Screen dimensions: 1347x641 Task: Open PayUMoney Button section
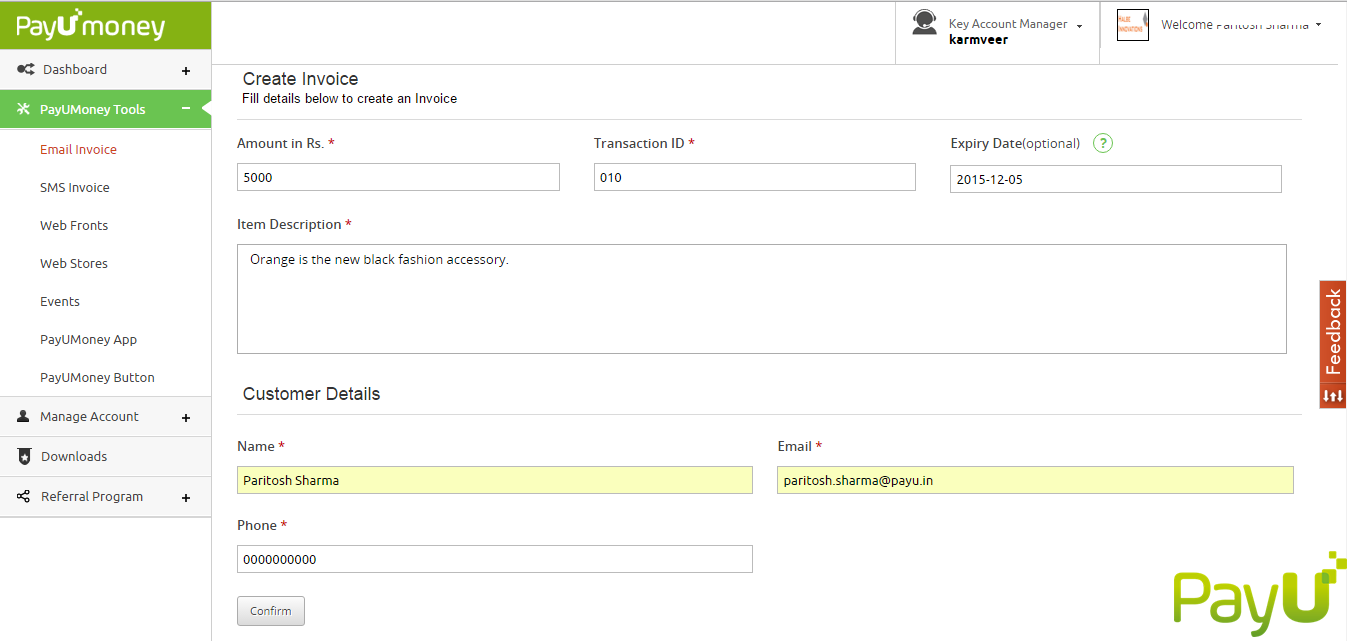(97, 377)
